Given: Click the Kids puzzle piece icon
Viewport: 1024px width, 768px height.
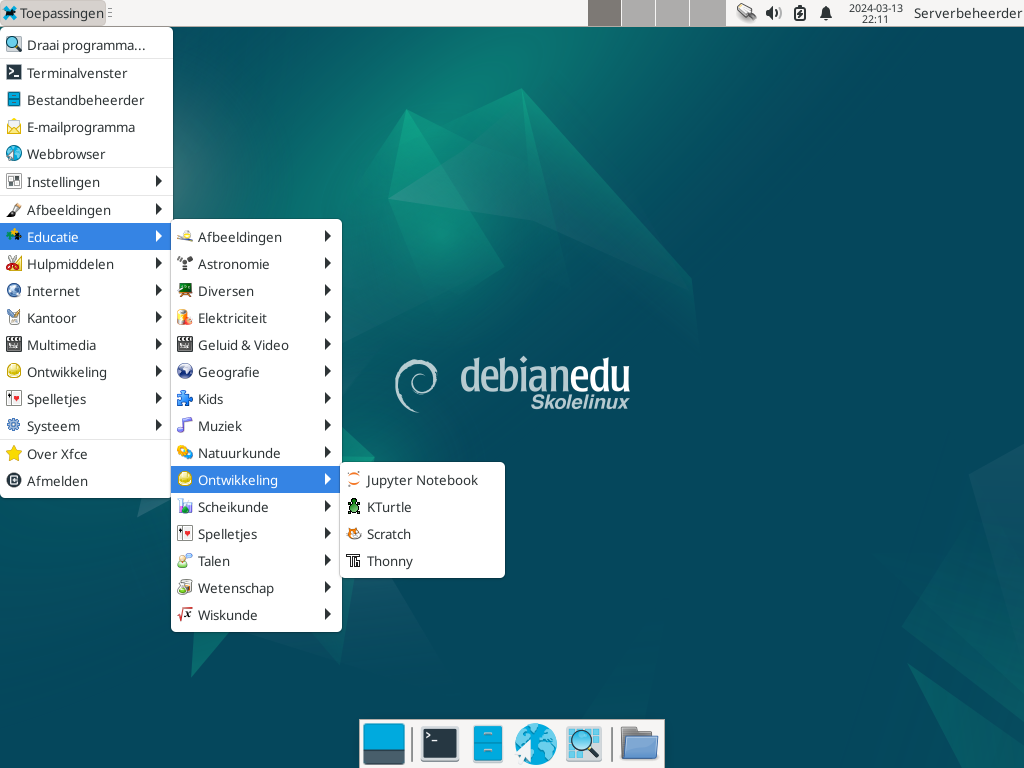Looking at the screenshot, I should [185, 398].
